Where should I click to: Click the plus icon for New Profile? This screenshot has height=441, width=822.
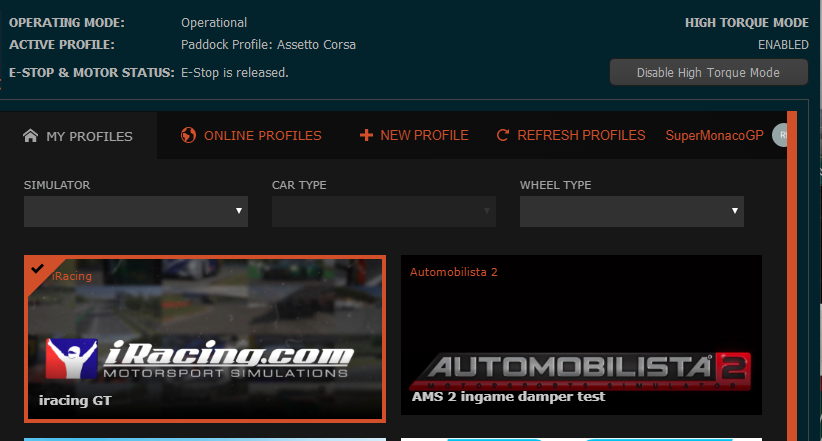pos(366,135)
